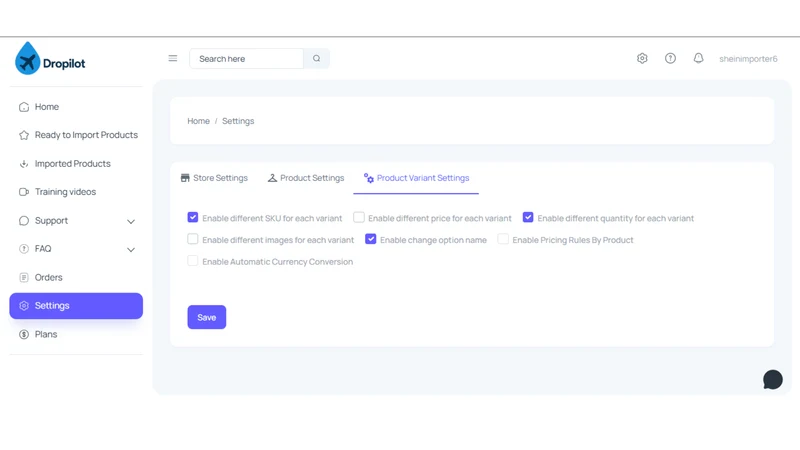Click the Product Variant Settings gears icon
The image size is (800, 450).
[x=368, y=178]
